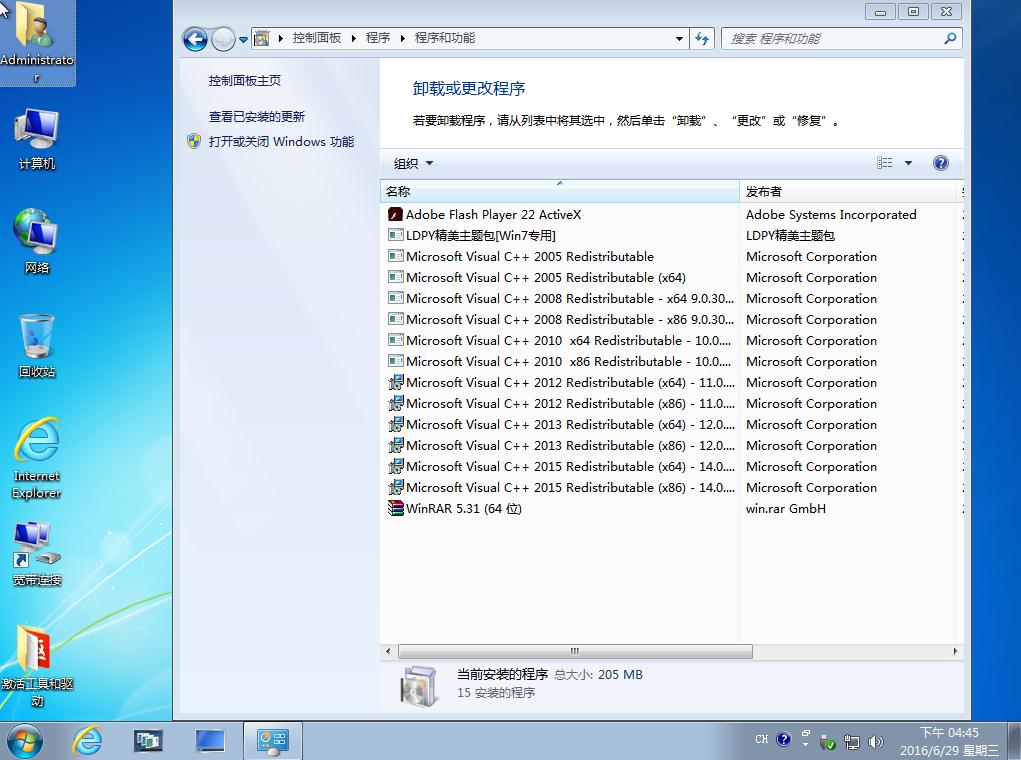
Task: Open the 计算机 desktop icon
Action: (x=36, y=139)
